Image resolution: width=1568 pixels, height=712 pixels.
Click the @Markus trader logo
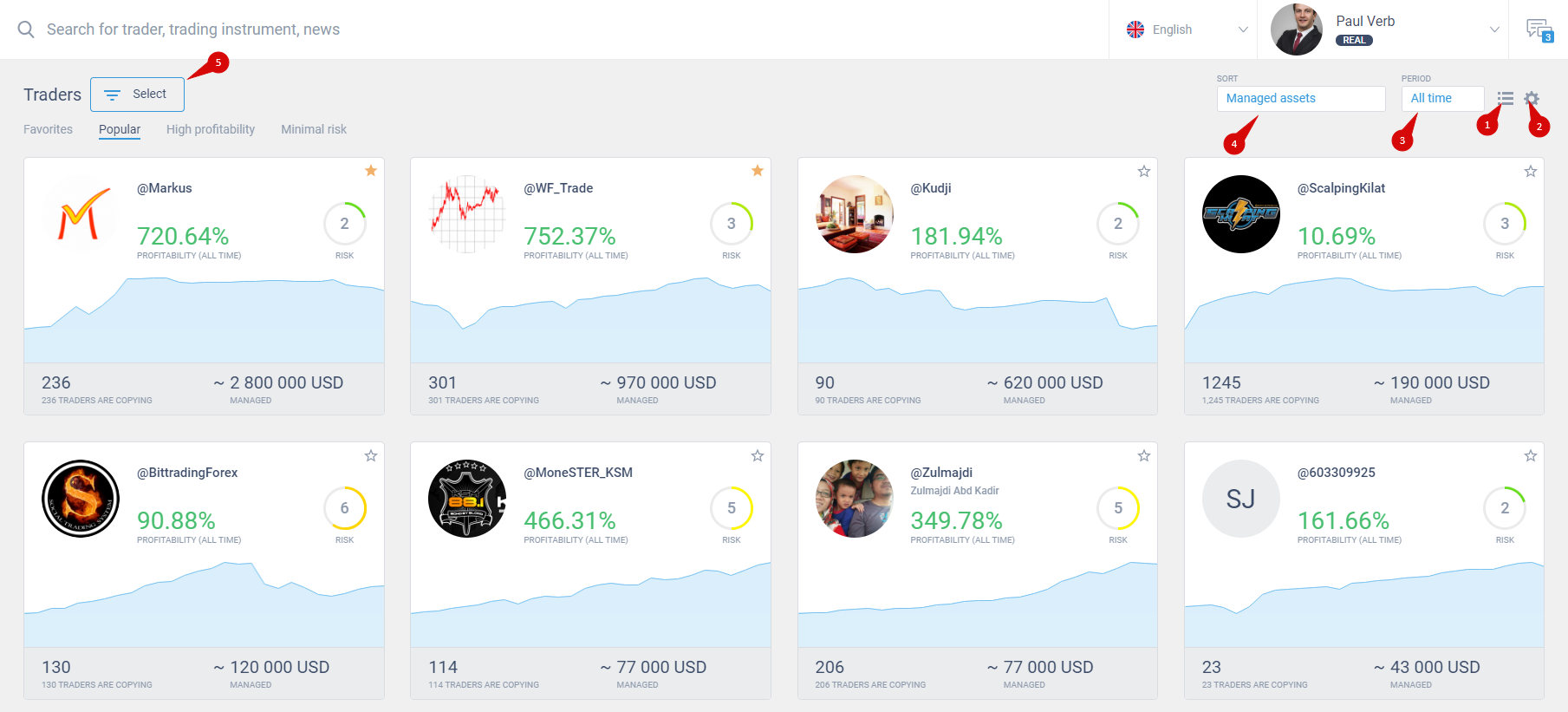(x=81, y=214)
